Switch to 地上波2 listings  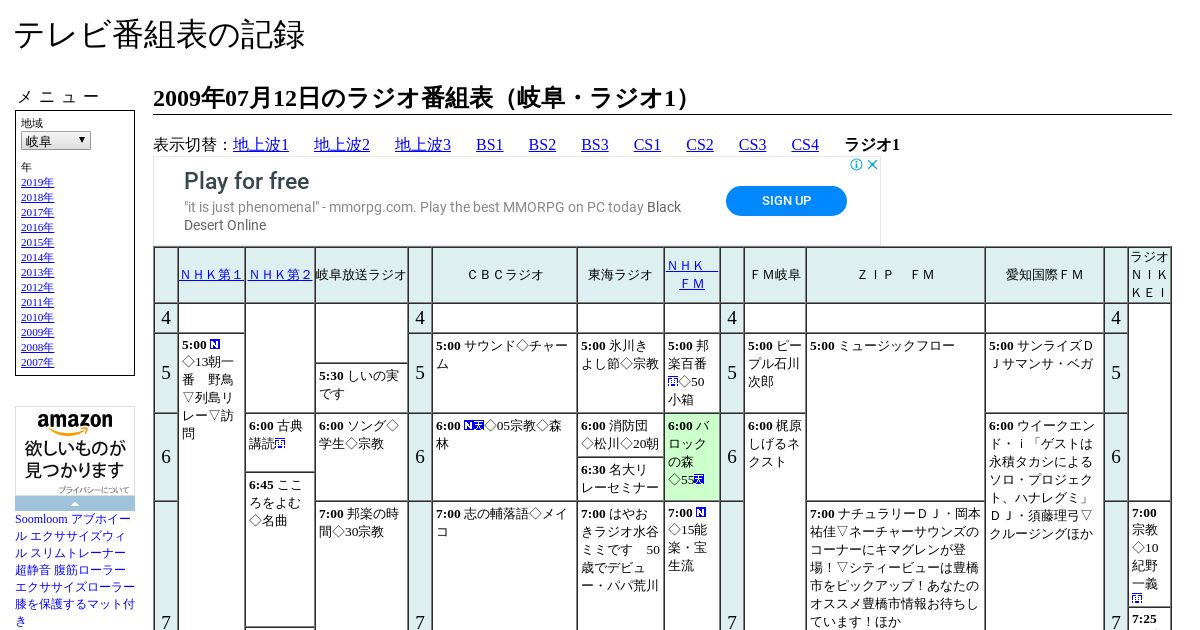[342, 145]
